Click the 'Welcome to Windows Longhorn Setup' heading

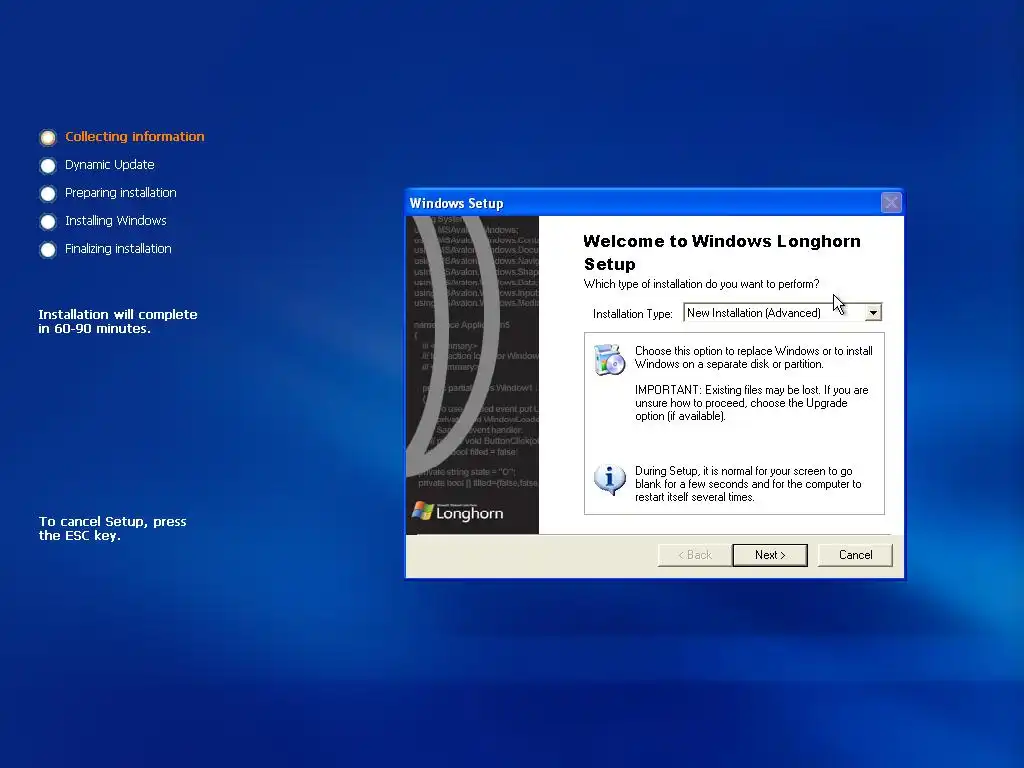(x=722, y=252)
